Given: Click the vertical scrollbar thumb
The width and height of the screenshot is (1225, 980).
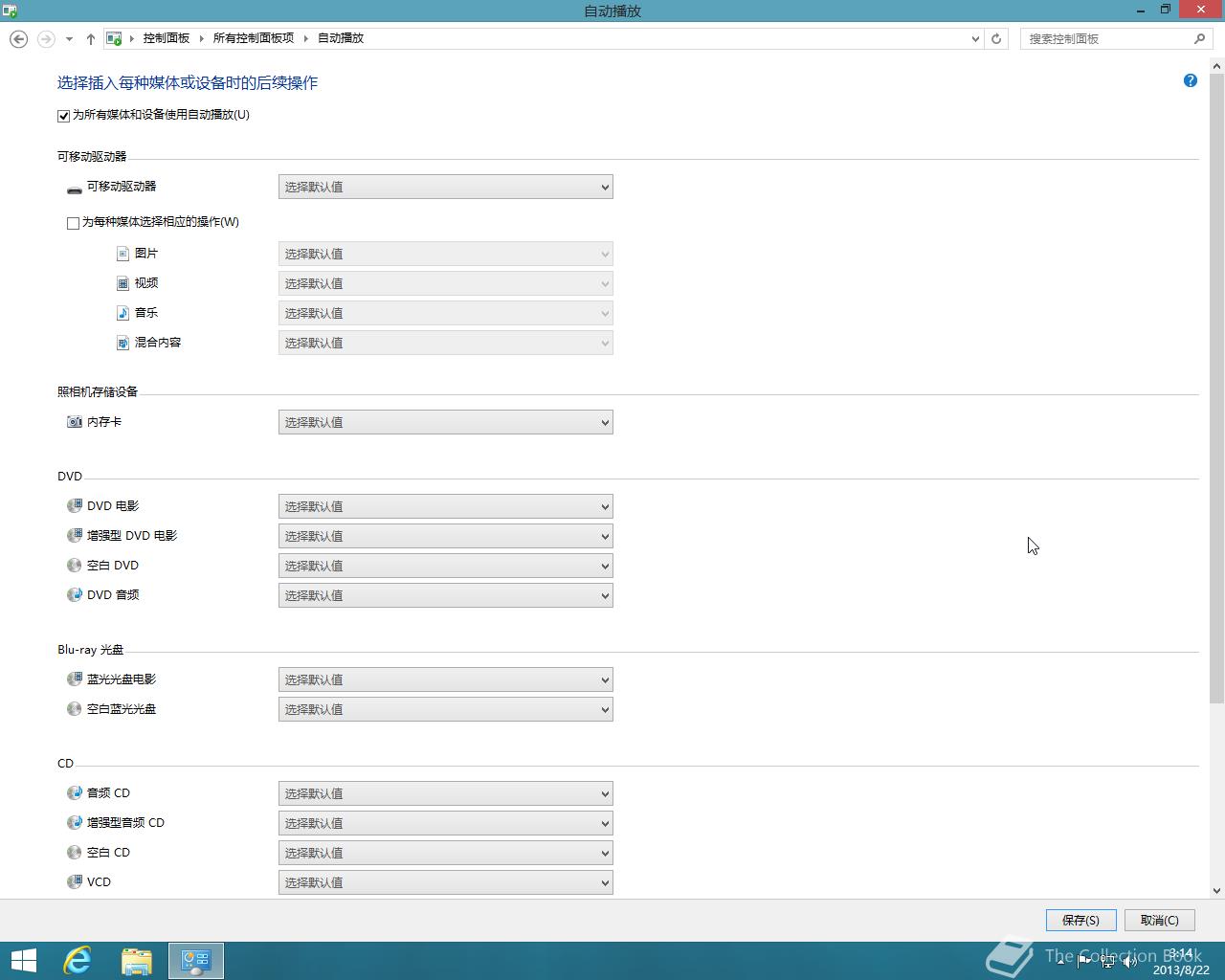Looking at the screenshot, I should 1217,389.
